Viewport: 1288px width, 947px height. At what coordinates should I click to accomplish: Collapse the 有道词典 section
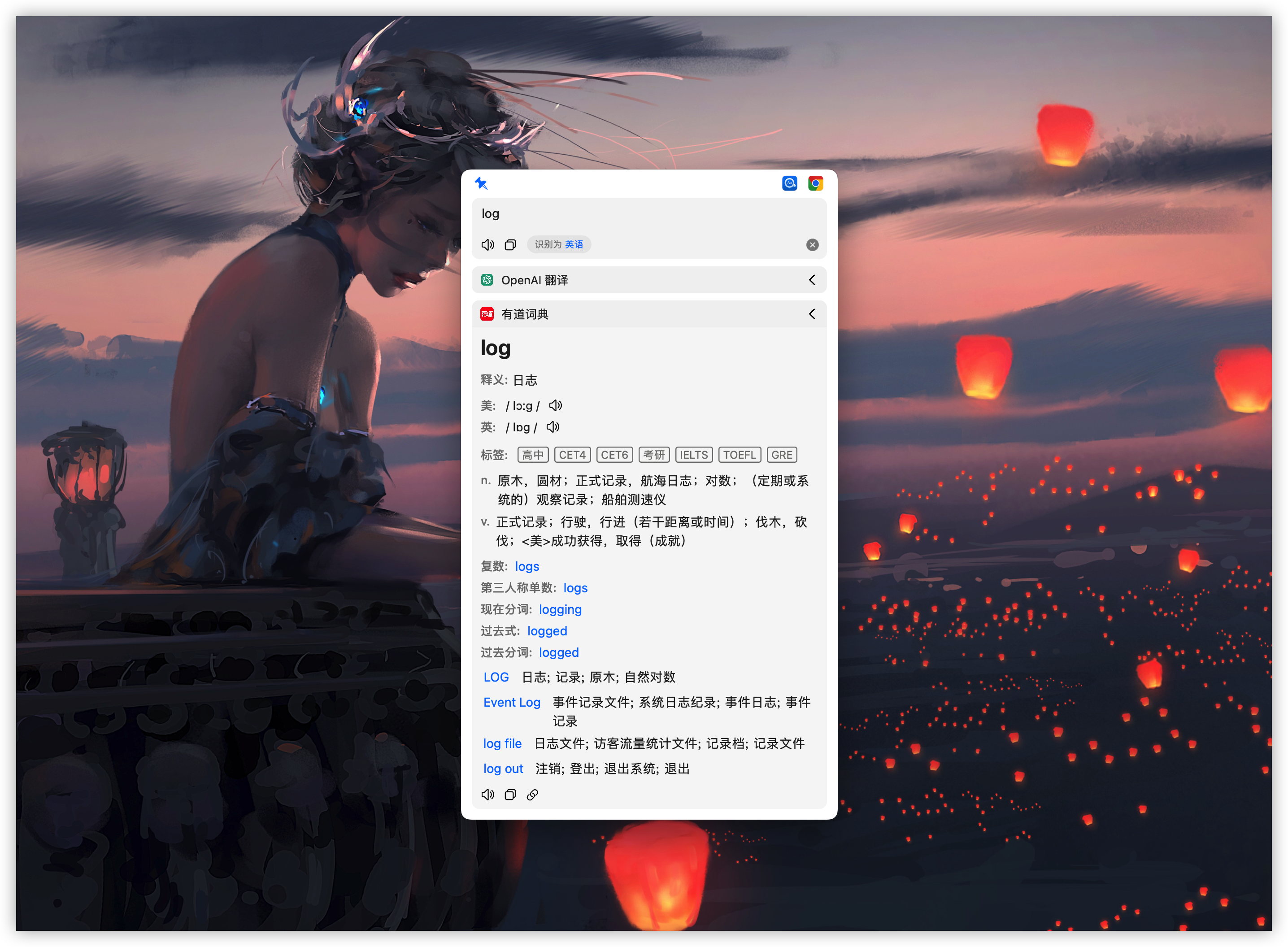812,314
